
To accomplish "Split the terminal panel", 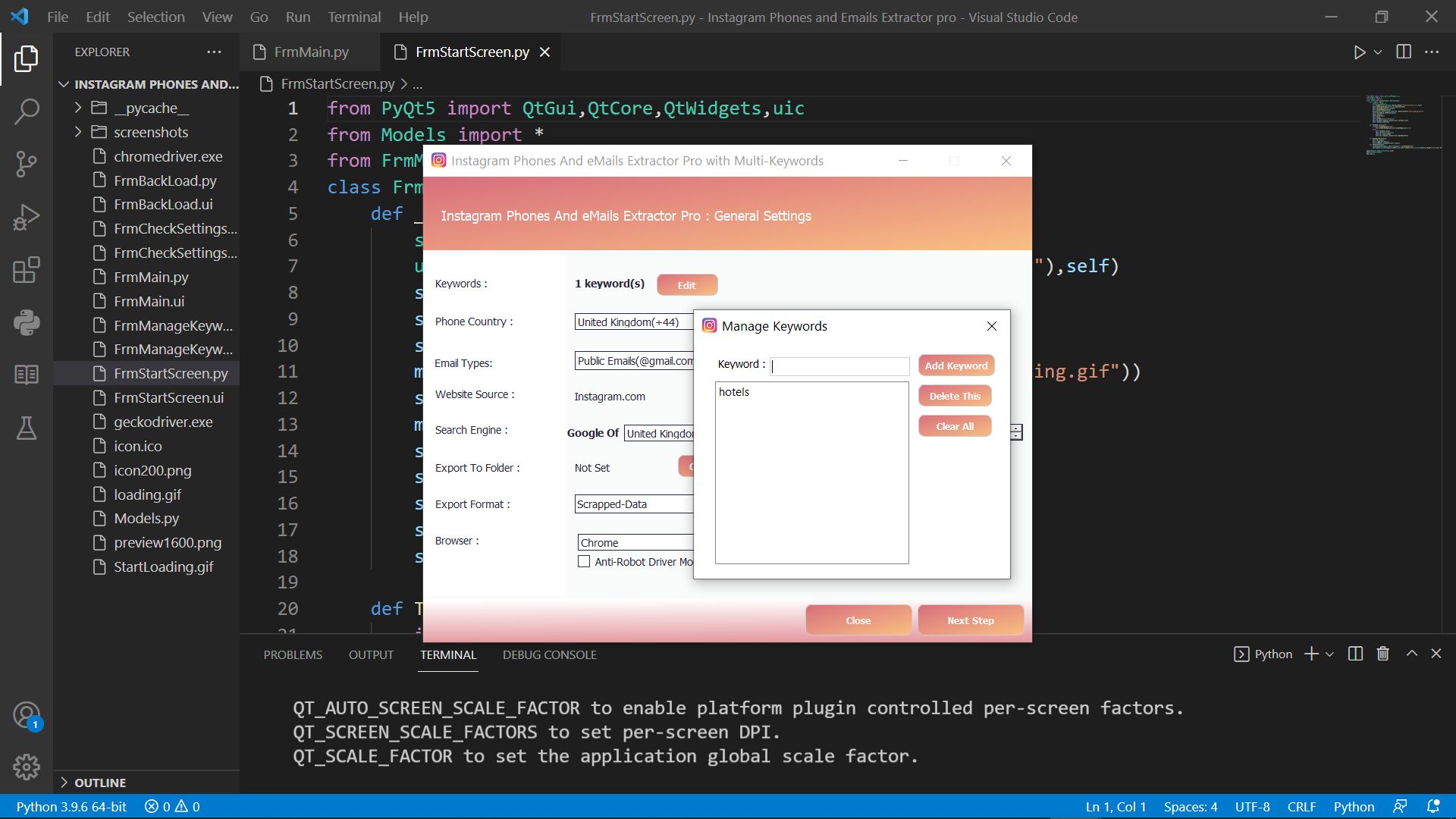I will (x=1356, y=654).
